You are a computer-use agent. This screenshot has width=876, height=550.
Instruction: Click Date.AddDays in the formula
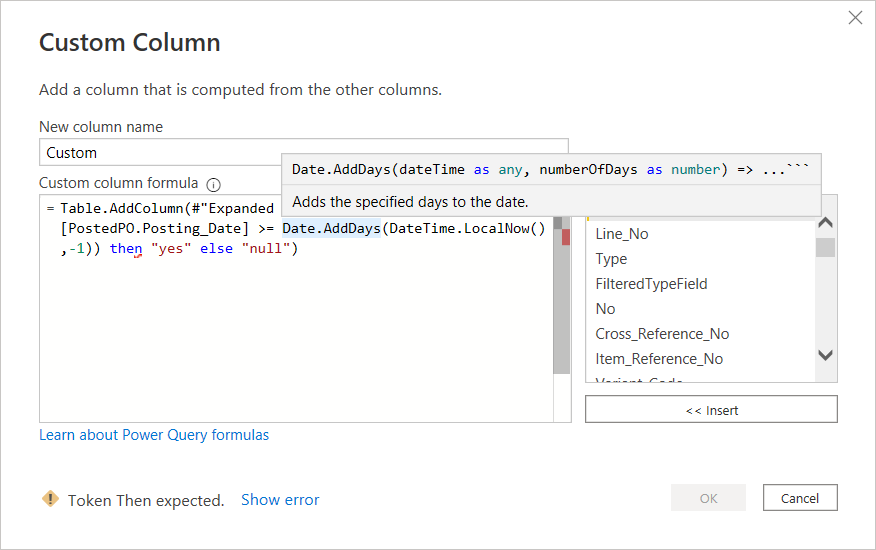(331, 229)
